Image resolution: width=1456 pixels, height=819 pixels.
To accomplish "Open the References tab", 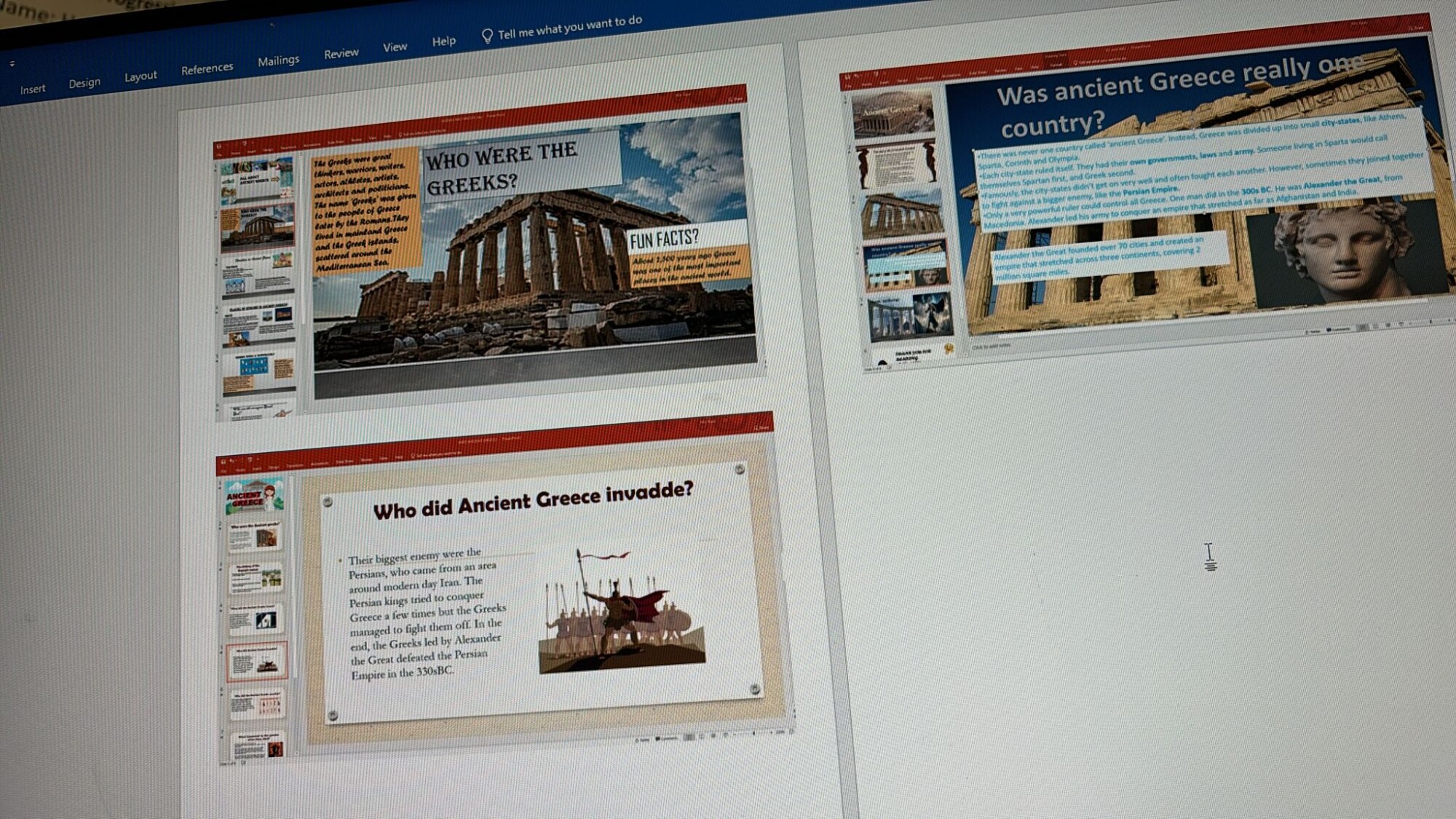I will click(x=207, y=68).
